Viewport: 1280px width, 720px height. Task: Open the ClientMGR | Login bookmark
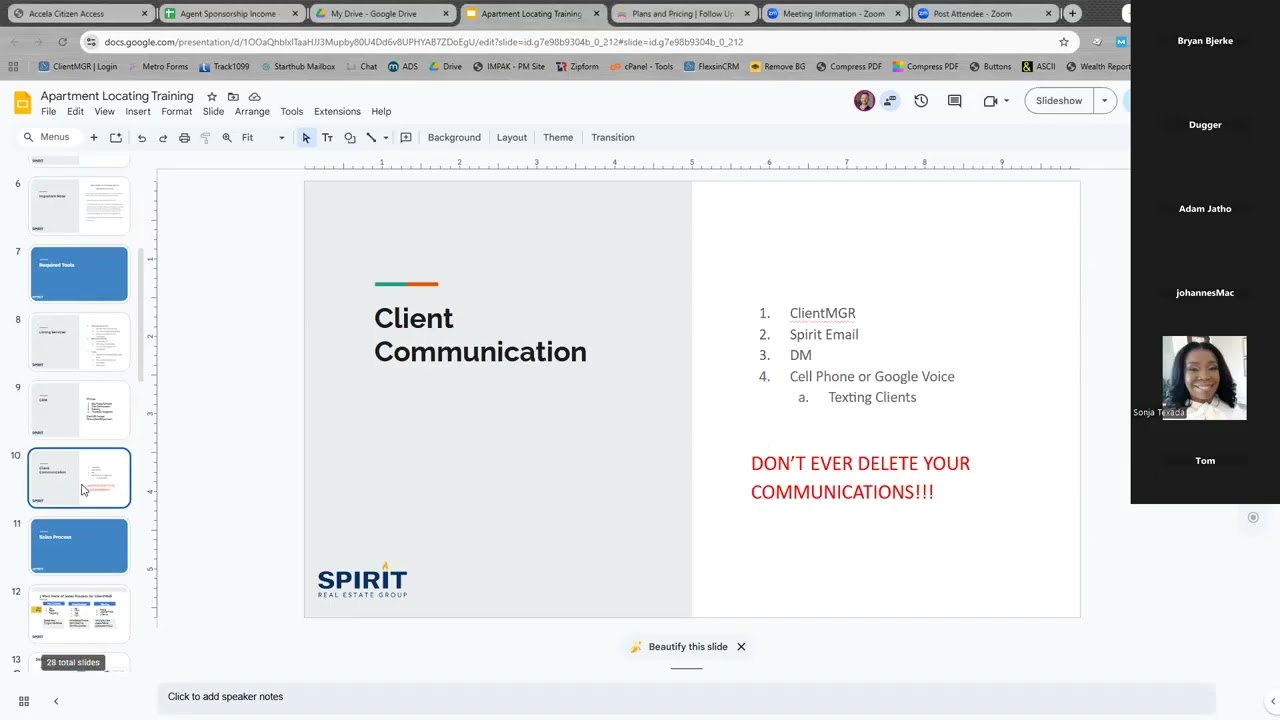click(x=77, y=67)
